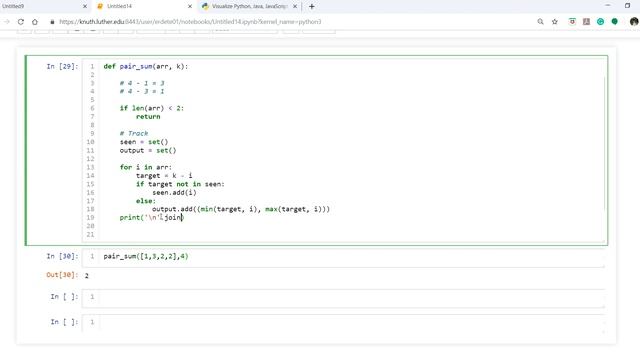
Task: Open the Visualize Python, Java tab
Action: click(x=249, y=7)
